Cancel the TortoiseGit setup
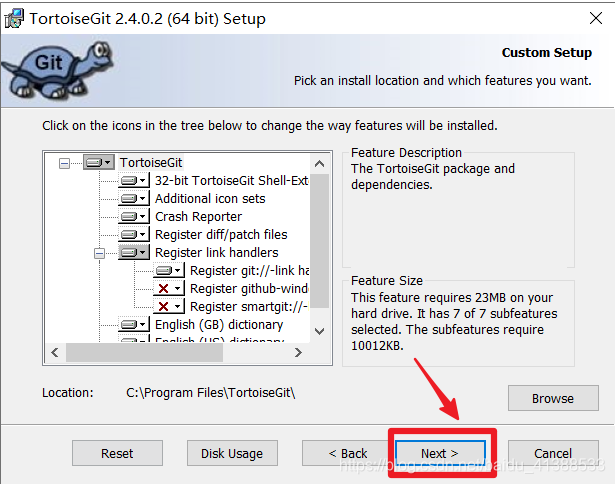This screenshot has width=615, height=484. tap(553, 453)
